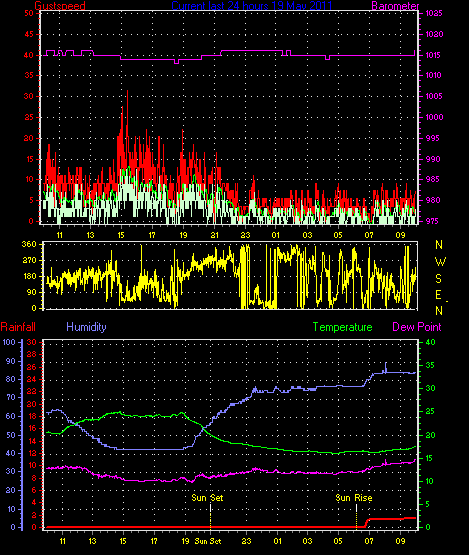Click the W compass direction label
The width and height of the screenshot is (469, 555).
tap(440, 262)
